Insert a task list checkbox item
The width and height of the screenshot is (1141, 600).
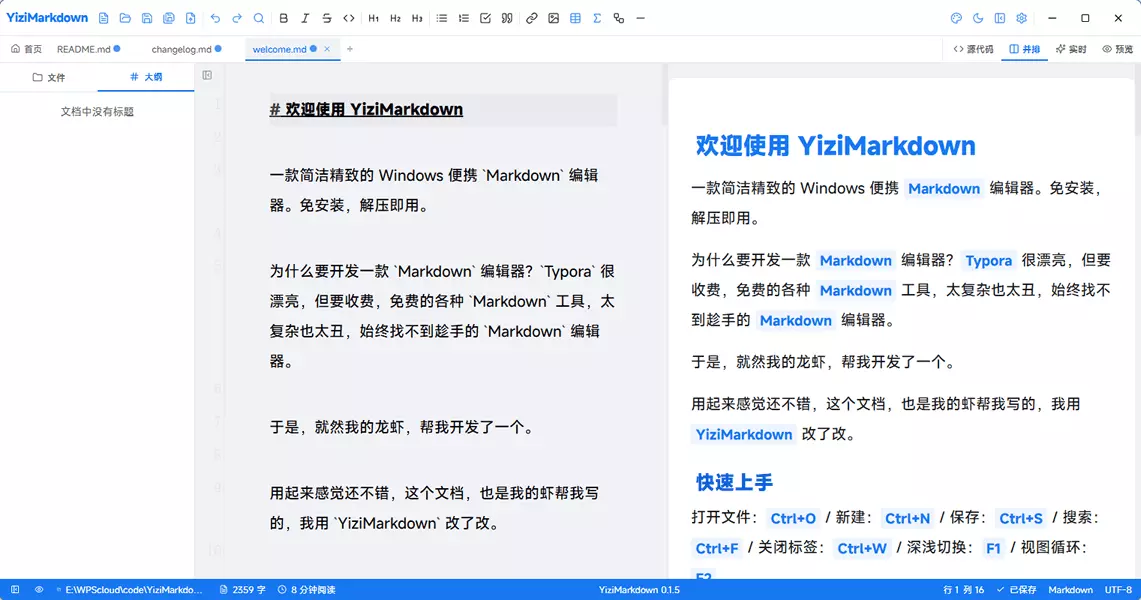485,18
